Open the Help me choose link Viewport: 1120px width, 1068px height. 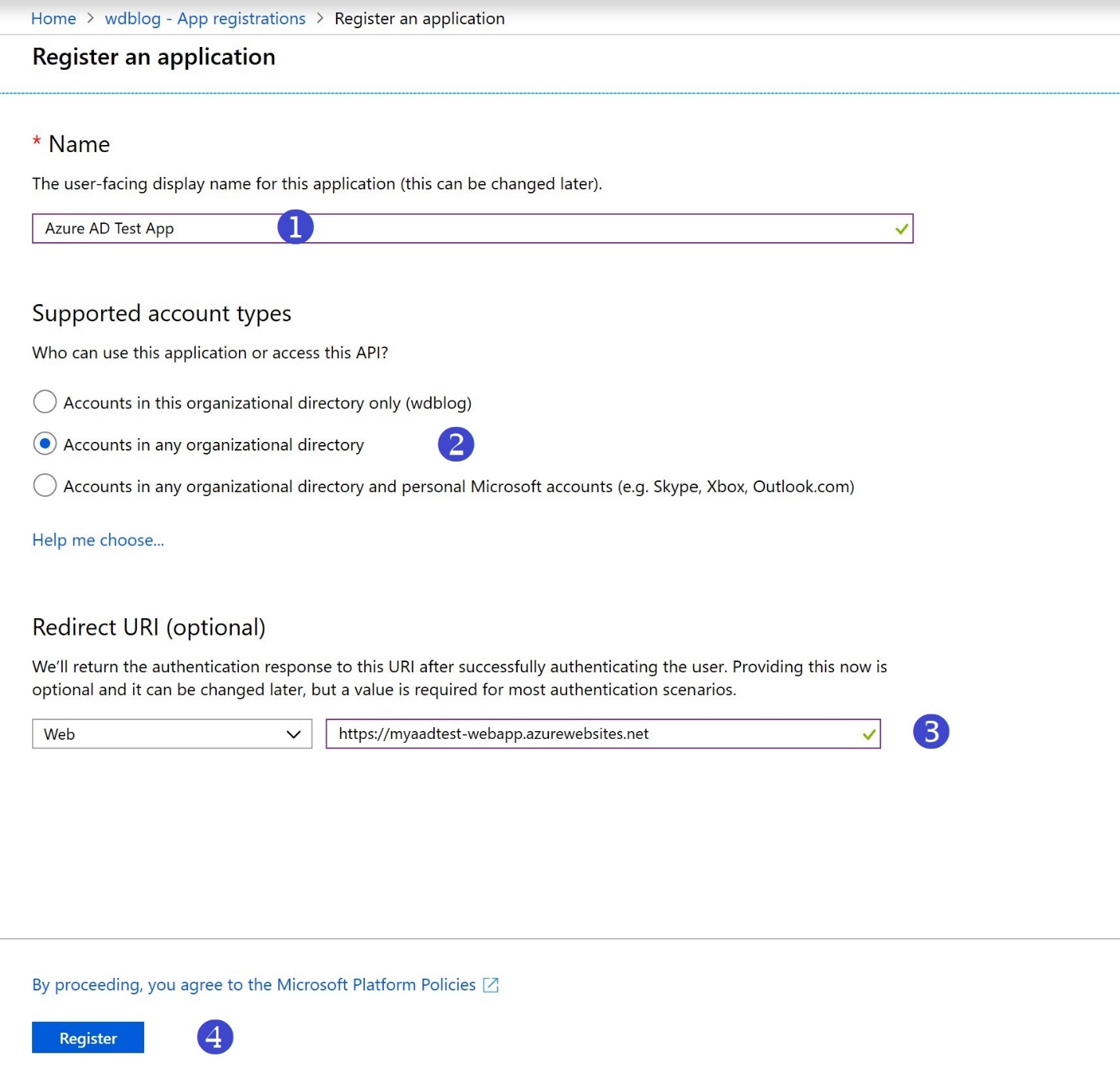click(x=98, y=540)
